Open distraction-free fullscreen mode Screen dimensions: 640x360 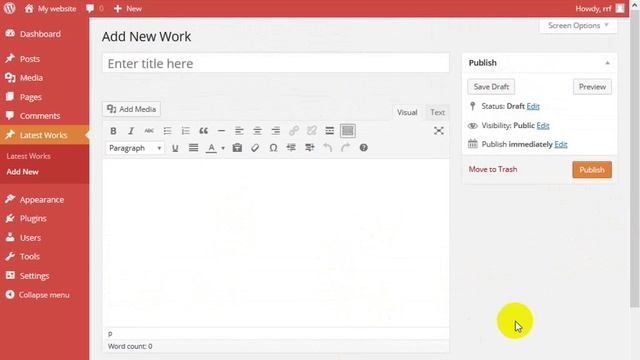[x=438, y=131]
